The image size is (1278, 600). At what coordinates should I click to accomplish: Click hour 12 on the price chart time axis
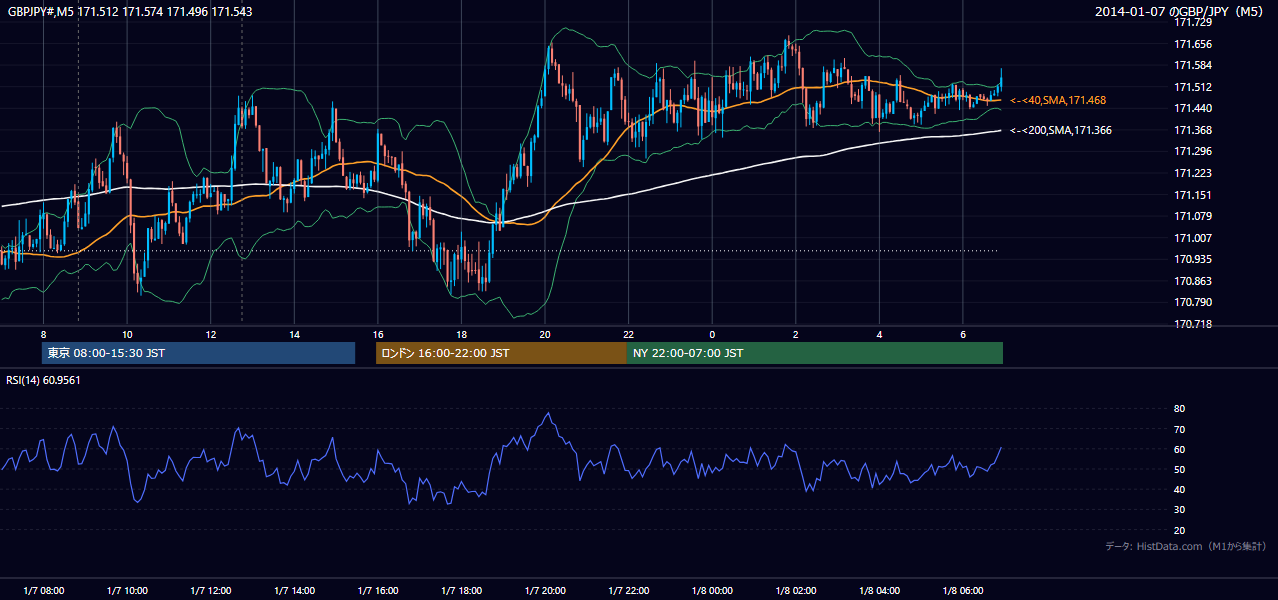click(211, 334)
